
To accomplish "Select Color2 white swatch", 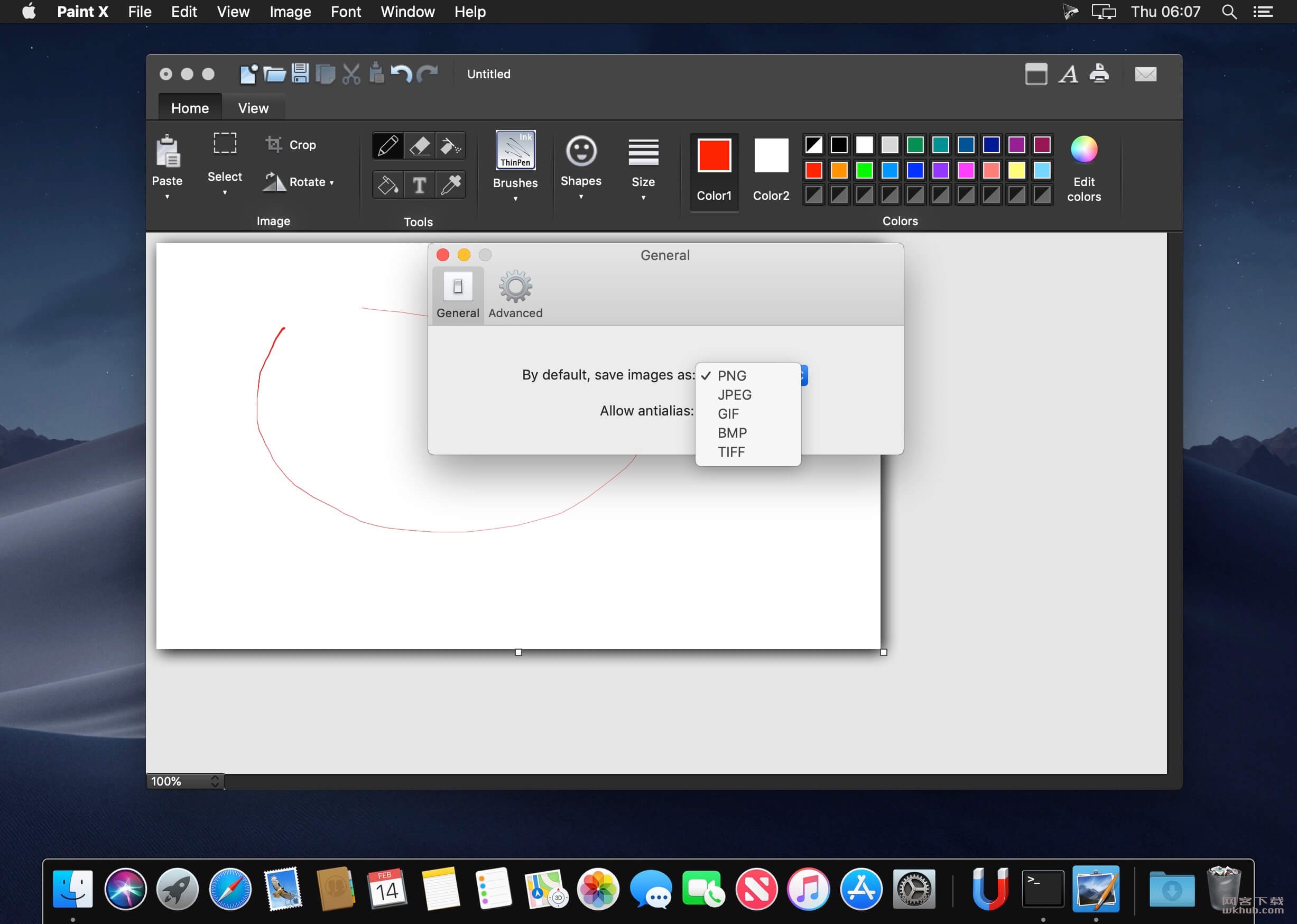I will (771, 155).
